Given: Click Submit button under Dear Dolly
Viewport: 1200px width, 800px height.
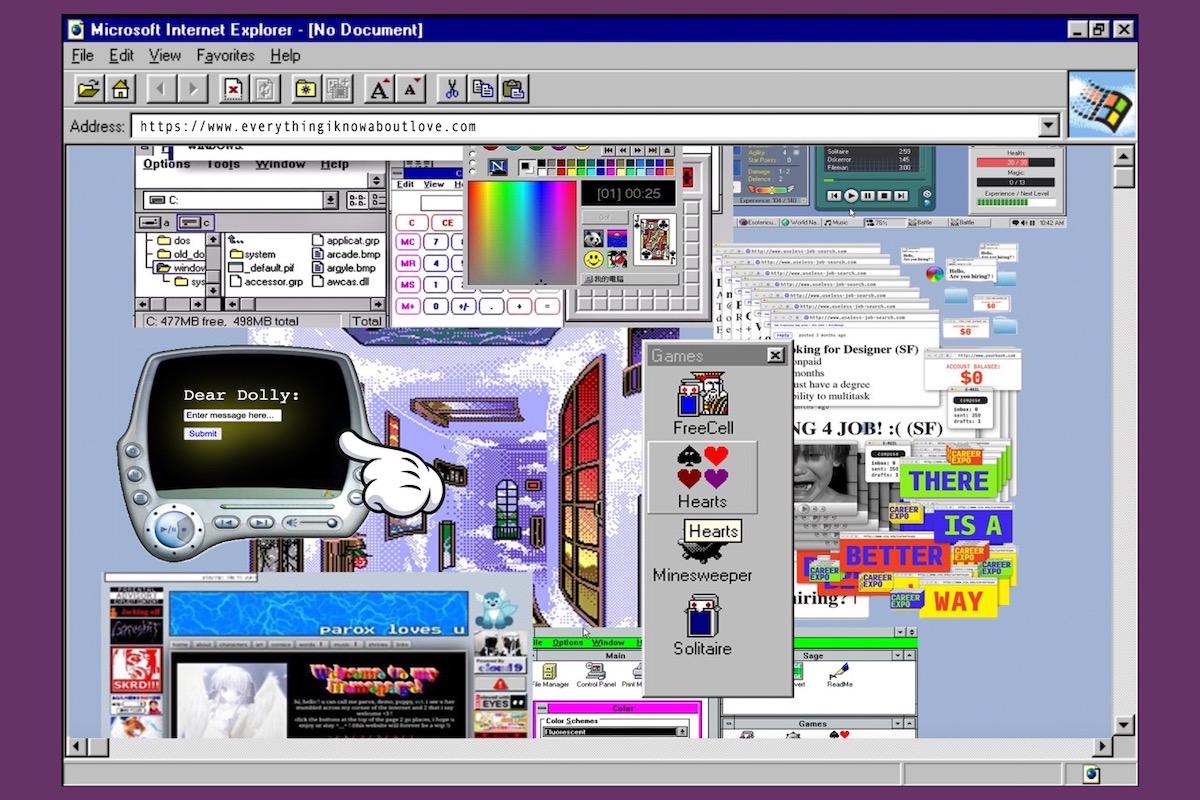Looking at the screenshot, I should 202,434.
